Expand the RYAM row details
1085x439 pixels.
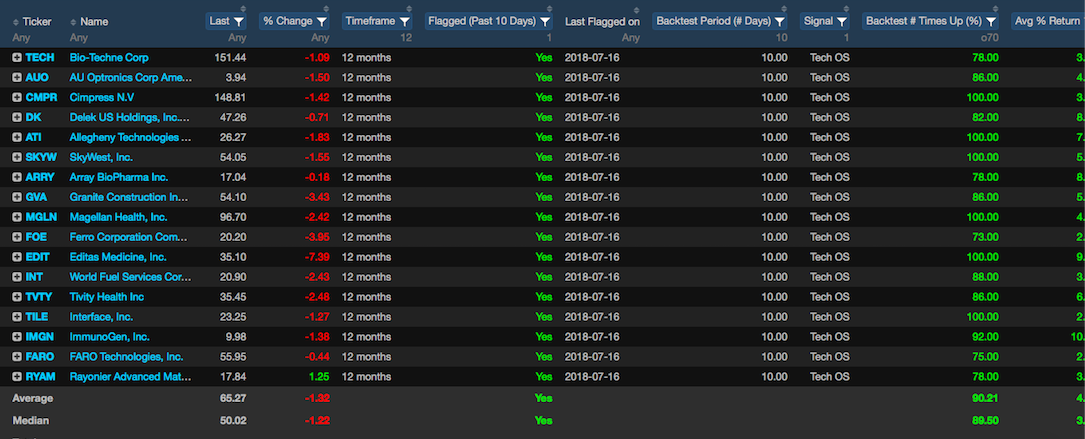click(17, 377)
